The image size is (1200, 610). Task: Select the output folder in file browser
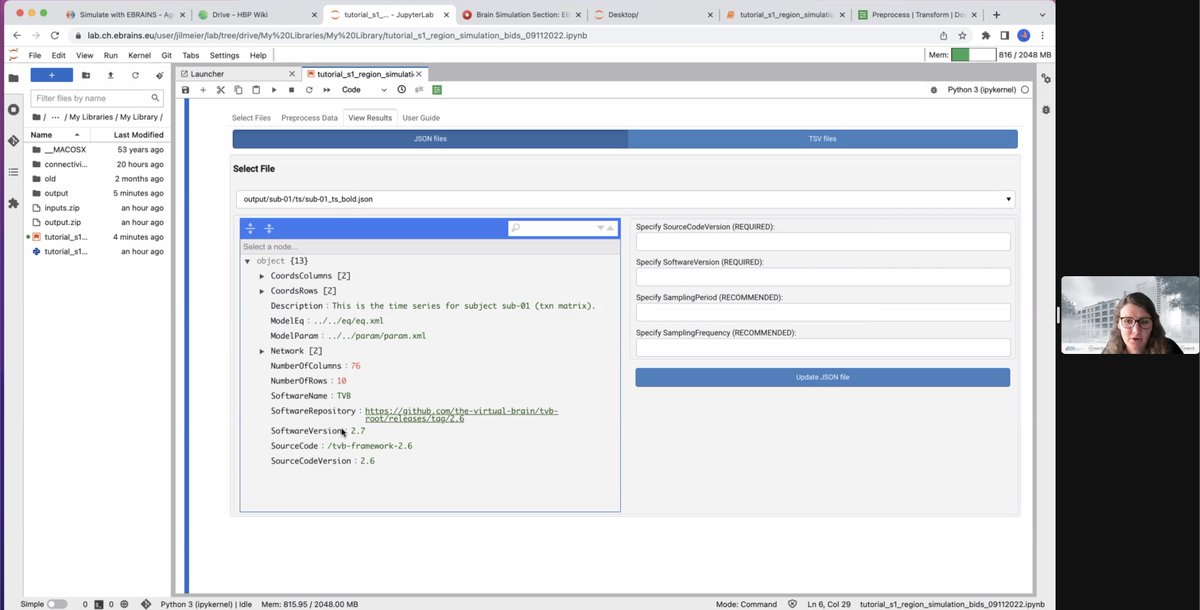coord(96,193)
